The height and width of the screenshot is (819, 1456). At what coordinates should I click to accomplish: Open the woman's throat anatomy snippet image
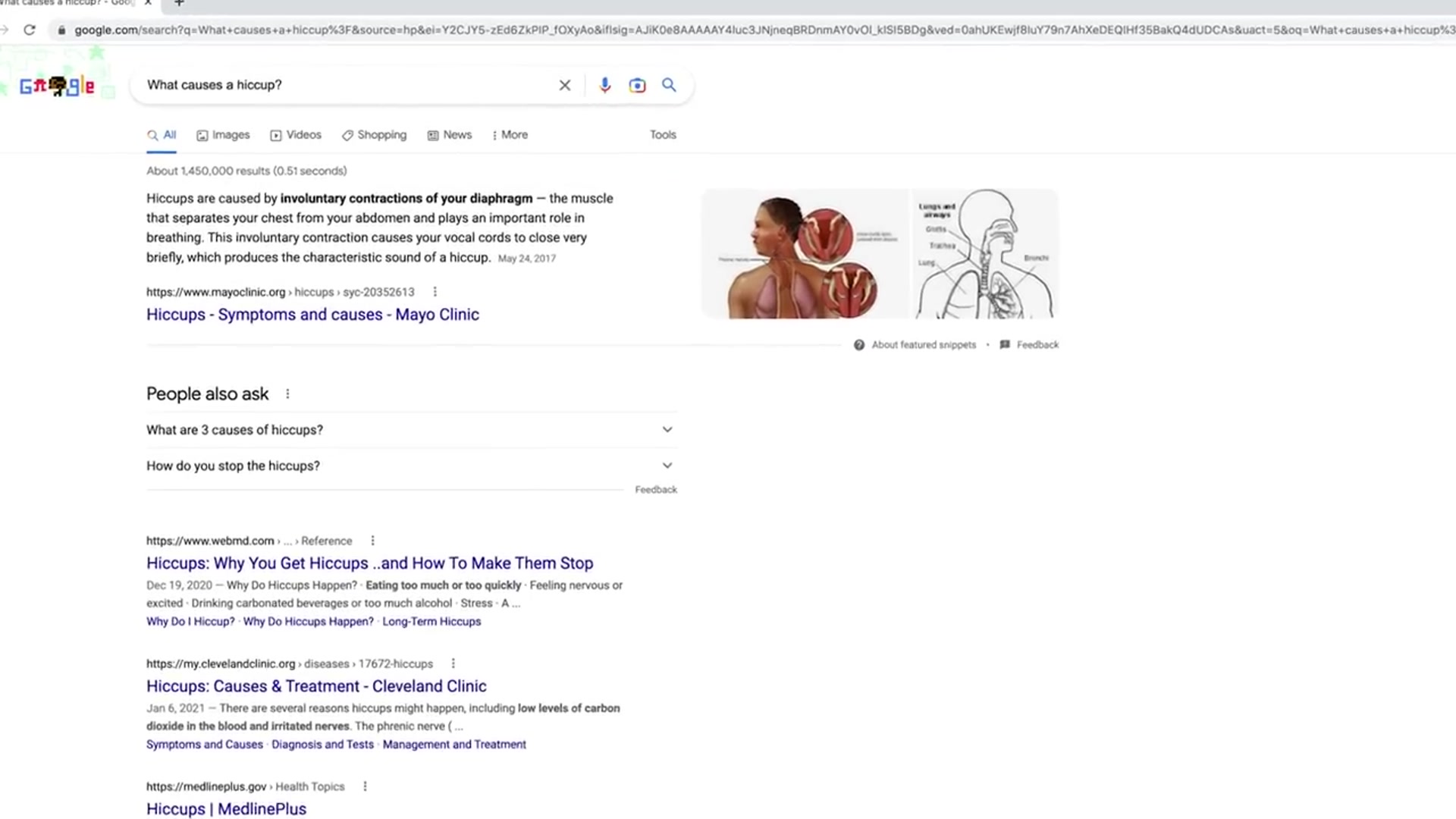[x=804, y=253]
